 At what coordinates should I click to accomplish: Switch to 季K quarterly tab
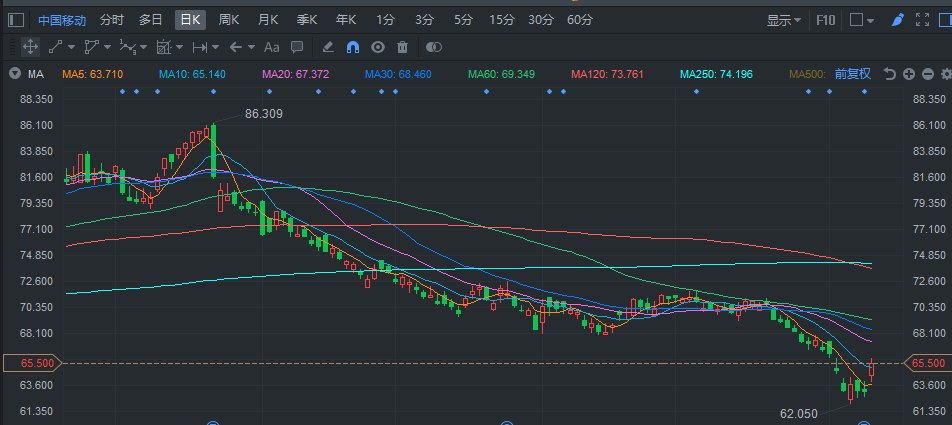click(x=307, y=20)
